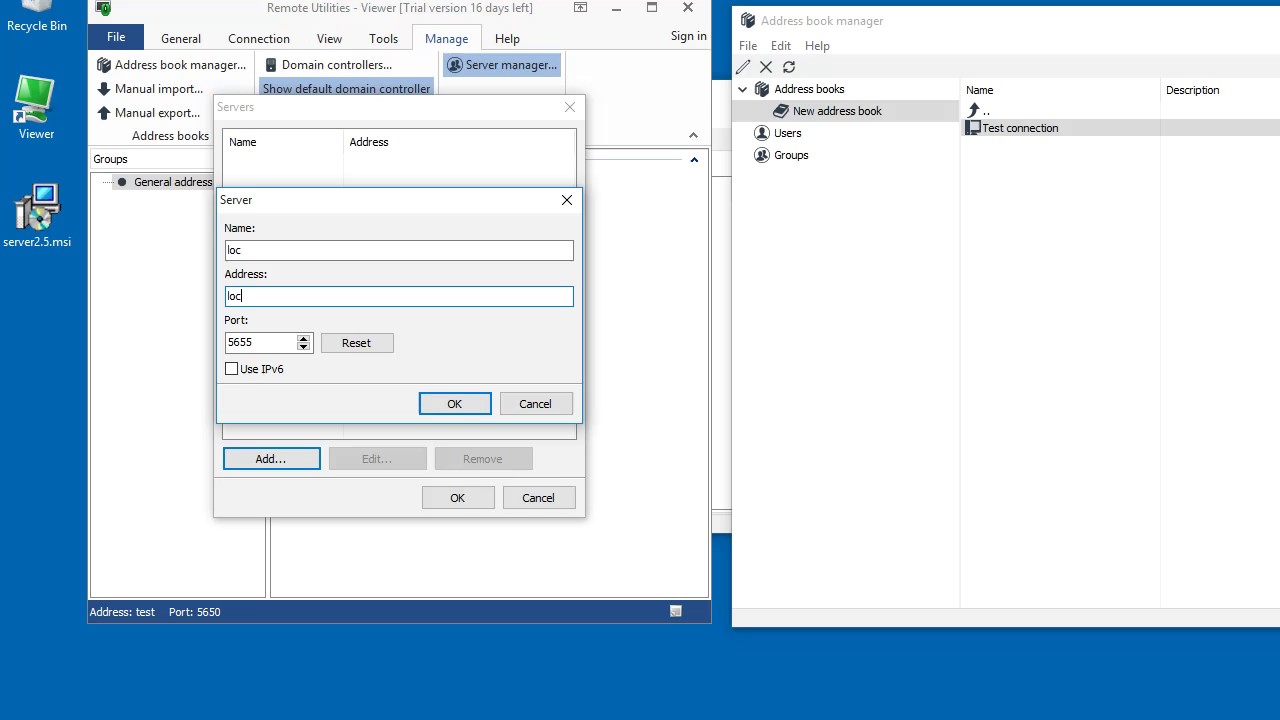Collapse the Address books tree node

tap(743, 89)
